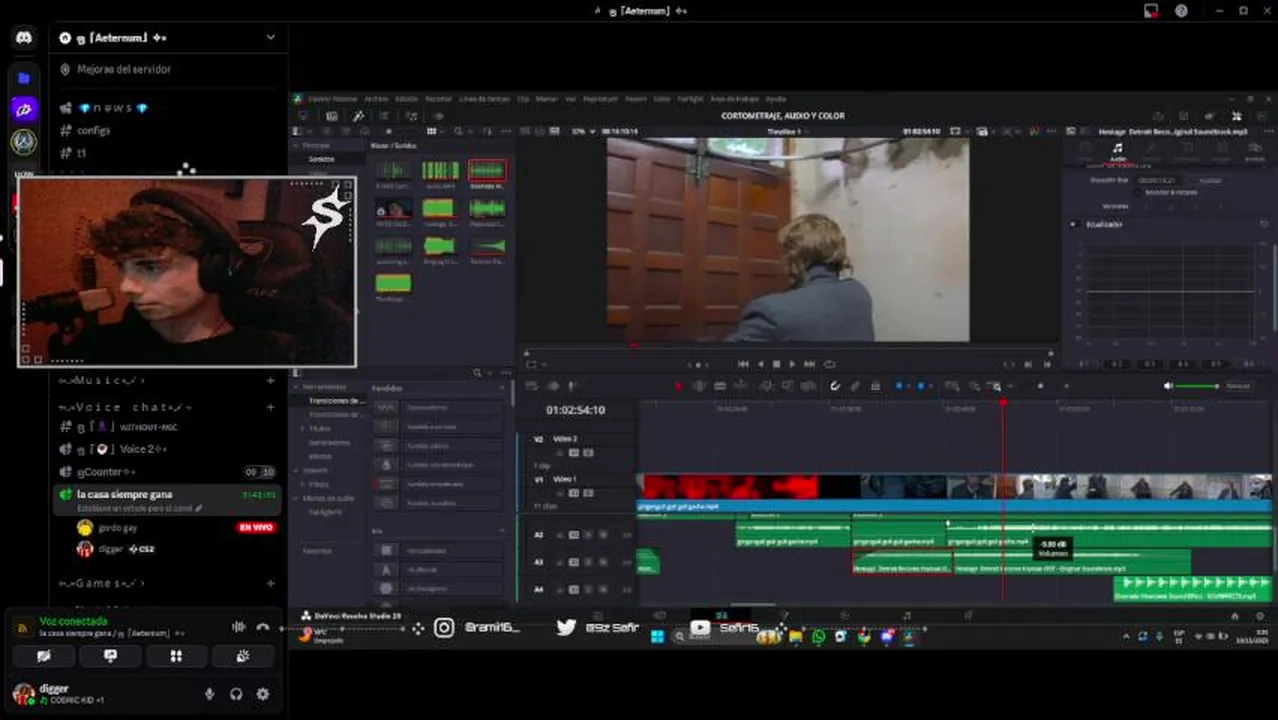Choose the Trim Edit mode tool
Image resolution: width=1278 pixels, height=720 pixels.
pyautogui.click(x=699, y=386)
